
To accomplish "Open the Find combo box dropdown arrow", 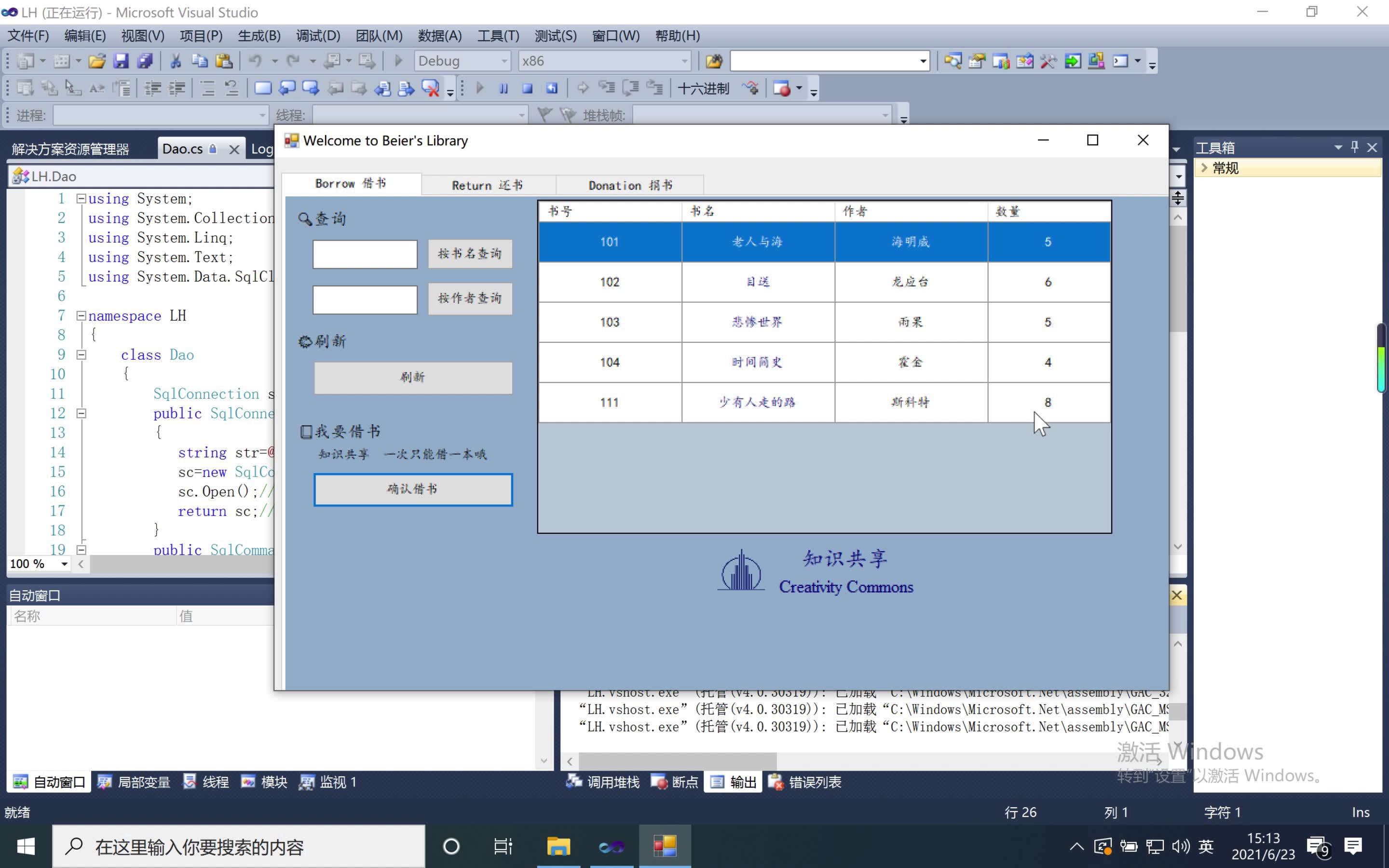I will click(x=923, y=61).
